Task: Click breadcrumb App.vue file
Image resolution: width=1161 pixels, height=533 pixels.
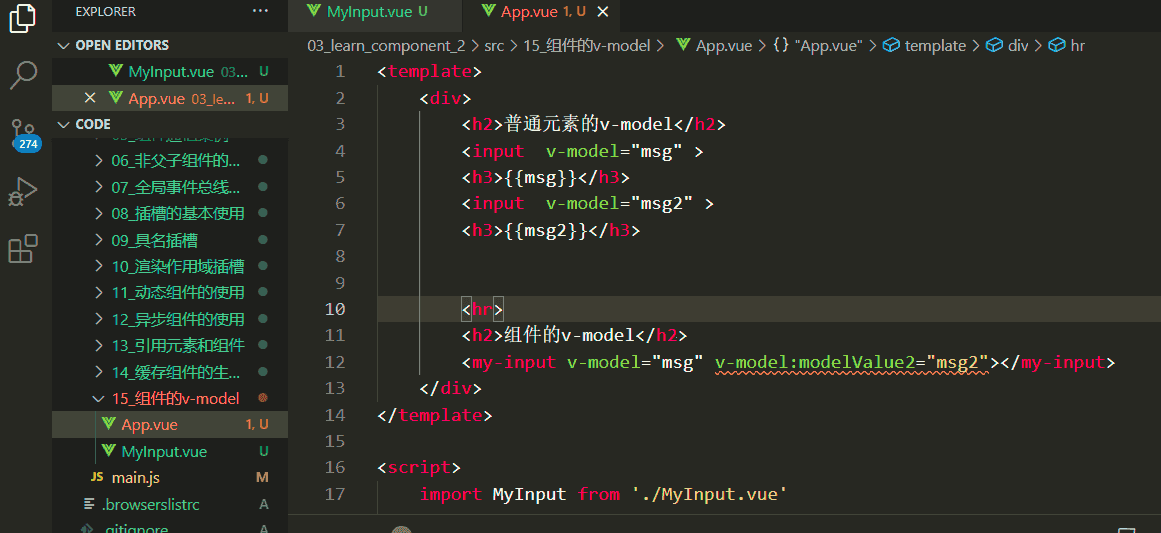Action: 714,46
